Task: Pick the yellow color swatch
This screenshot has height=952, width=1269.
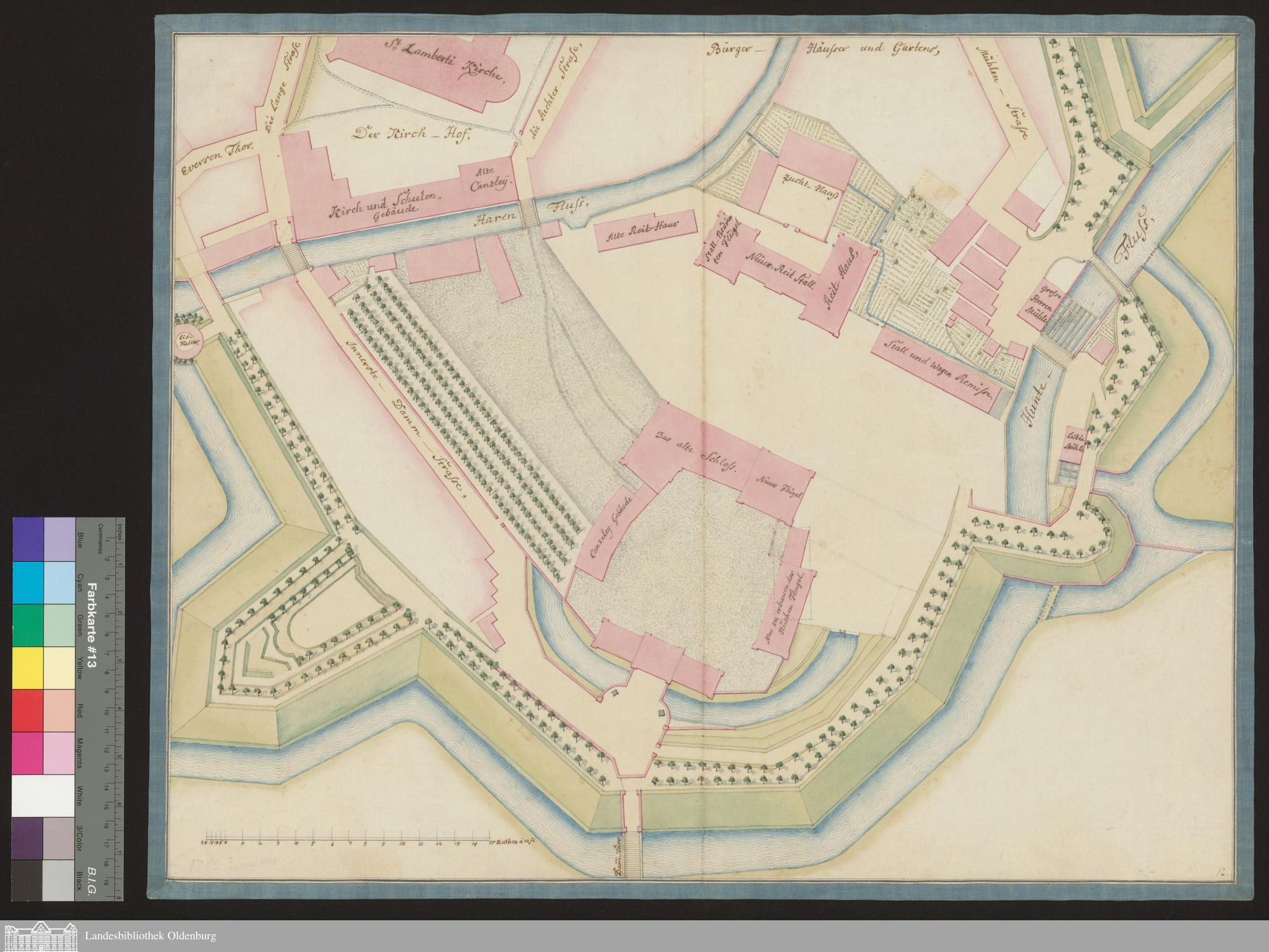Action: (x=27, y=667)
